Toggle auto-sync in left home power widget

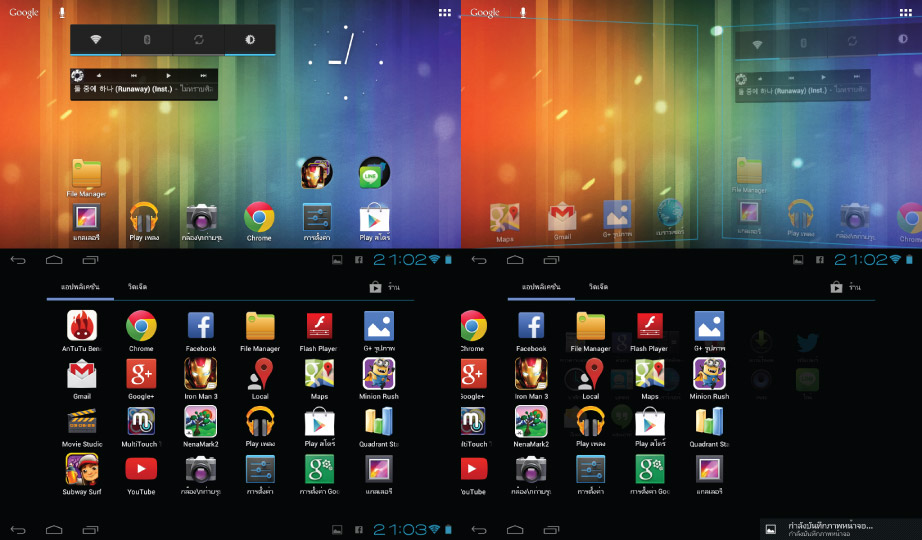(199, 39)
